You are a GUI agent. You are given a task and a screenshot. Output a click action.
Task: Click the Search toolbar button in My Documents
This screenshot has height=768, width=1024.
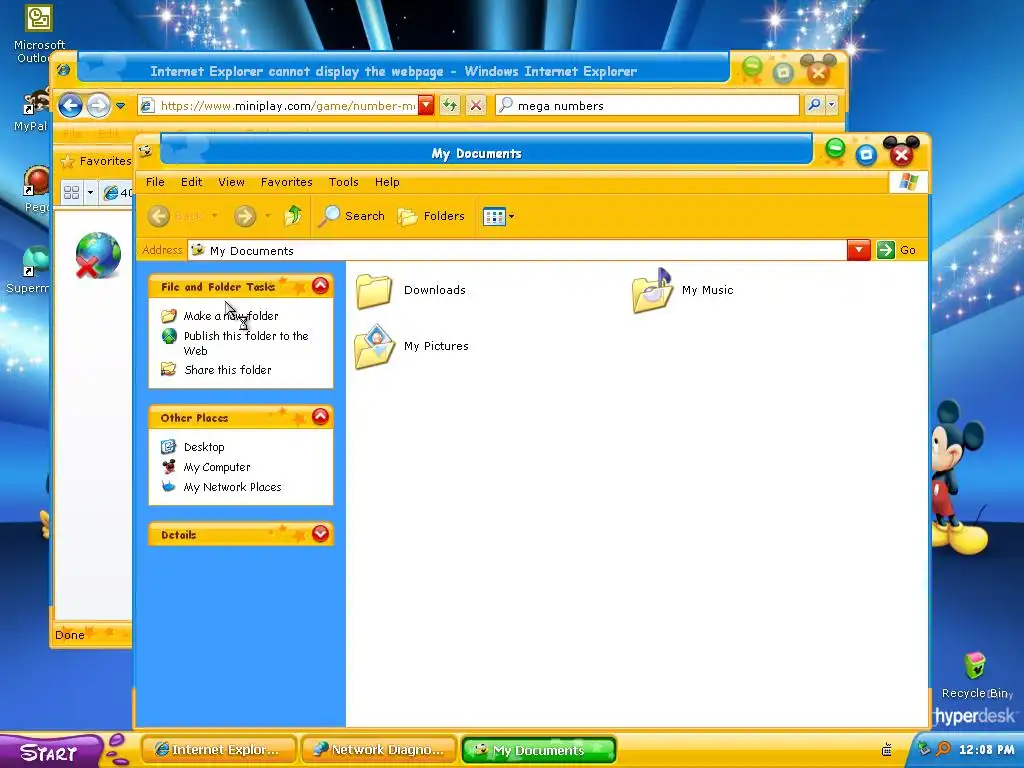pyautogui.click(x=352, y=216)
